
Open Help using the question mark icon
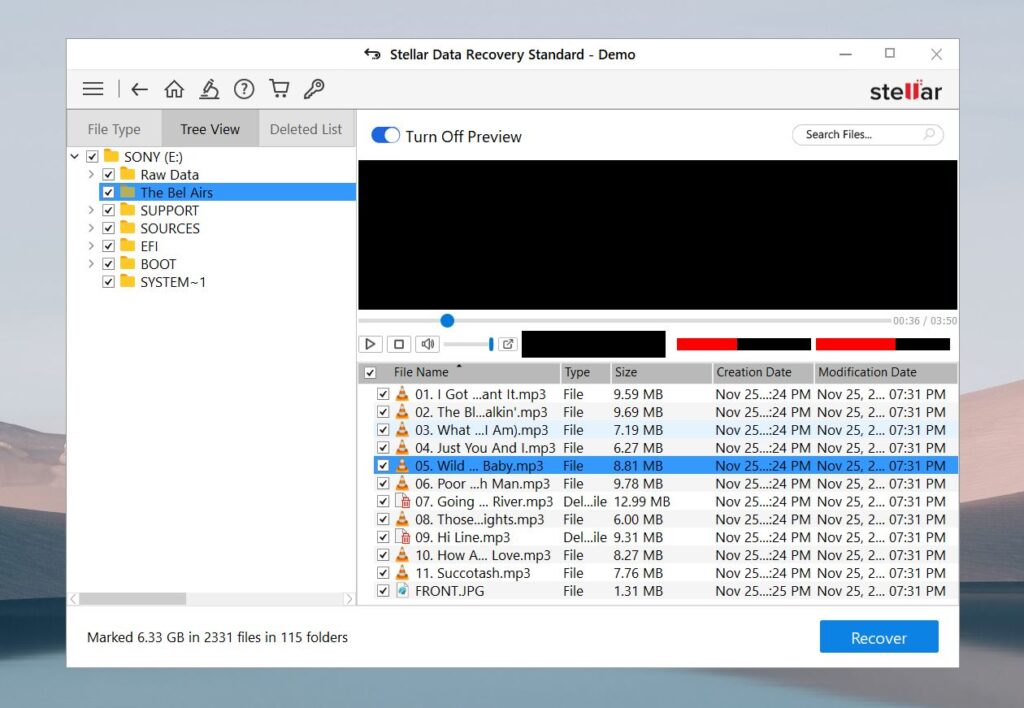point(244,88)
